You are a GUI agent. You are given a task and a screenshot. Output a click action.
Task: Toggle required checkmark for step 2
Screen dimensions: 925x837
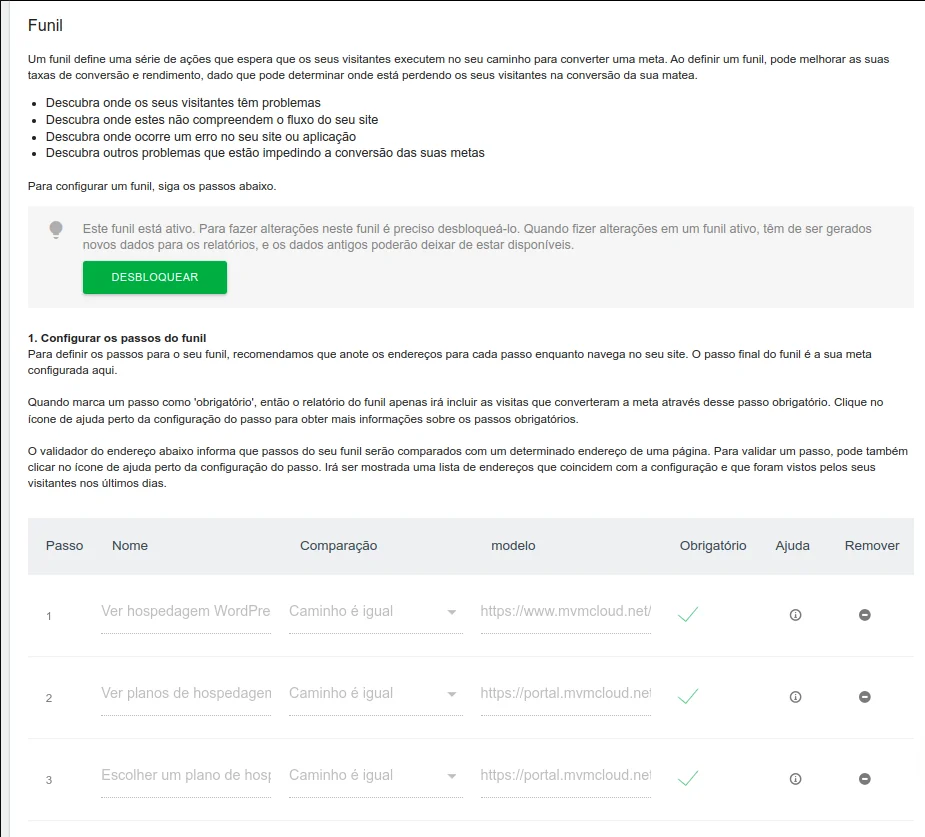(688, 696)
